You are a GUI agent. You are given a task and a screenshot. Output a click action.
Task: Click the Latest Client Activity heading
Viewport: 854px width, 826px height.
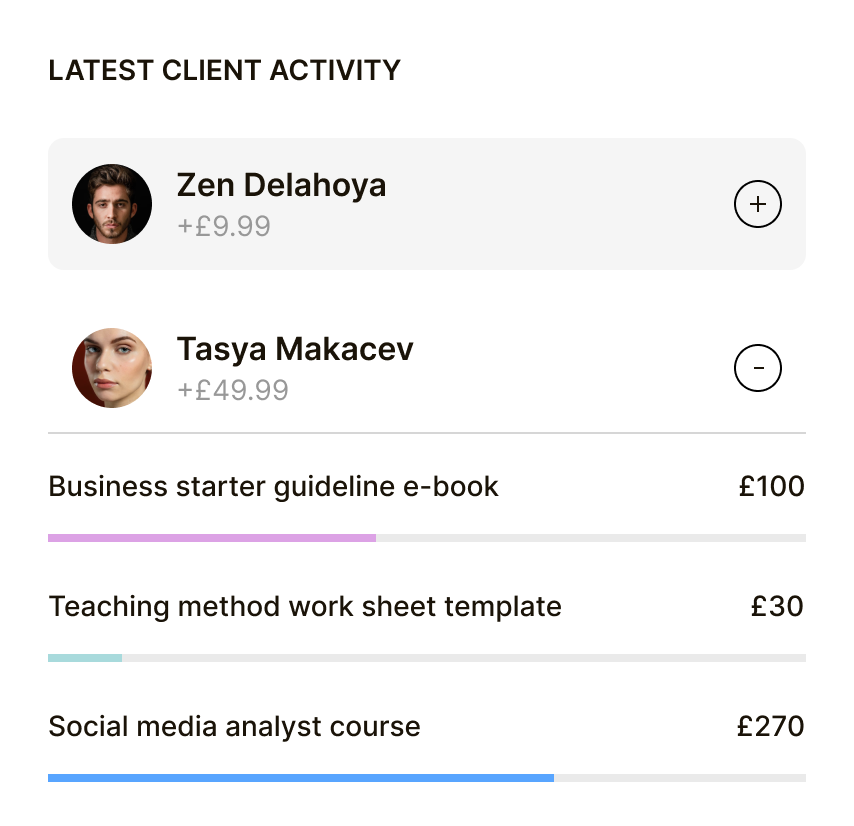tap(224, 71)
